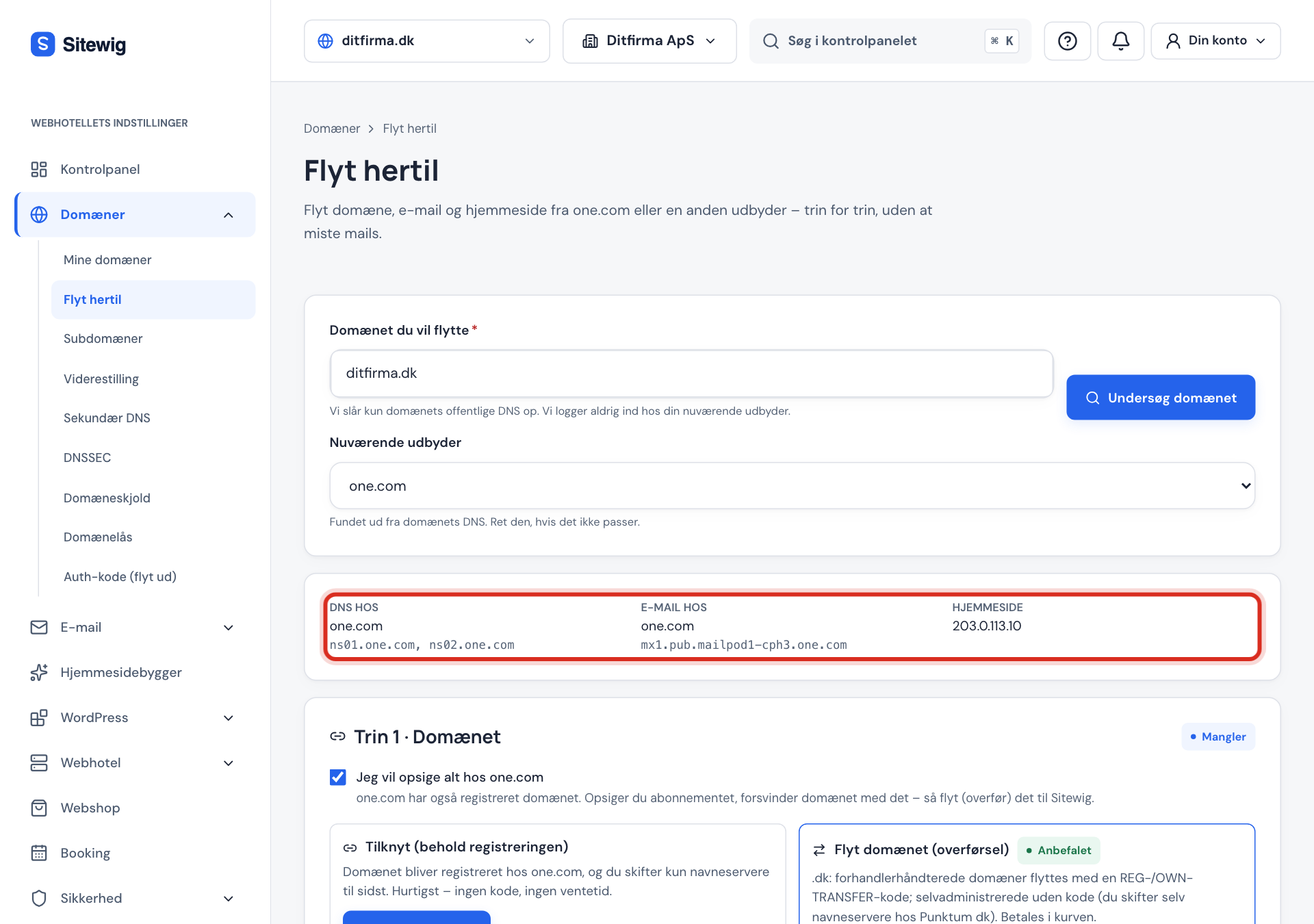Click the search magnifier icon
This screenshot has width=1314, height=924.
771,41
